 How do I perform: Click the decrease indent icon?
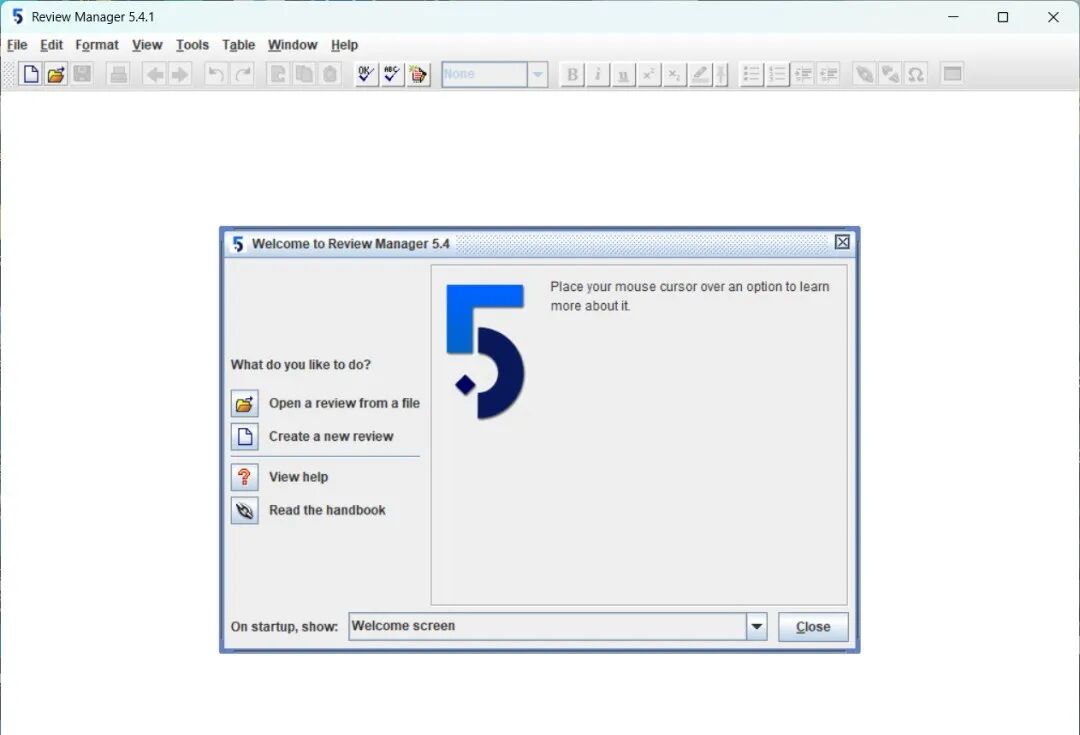803,74
